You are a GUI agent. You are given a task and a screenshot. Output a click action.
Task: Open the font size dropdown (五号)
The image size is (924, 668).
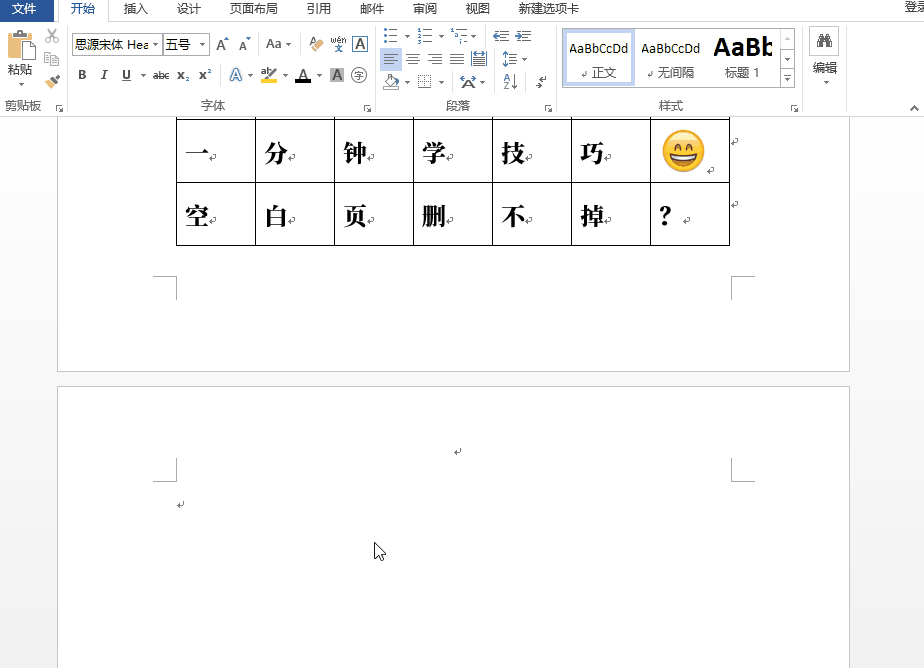(x=202, y=44)
